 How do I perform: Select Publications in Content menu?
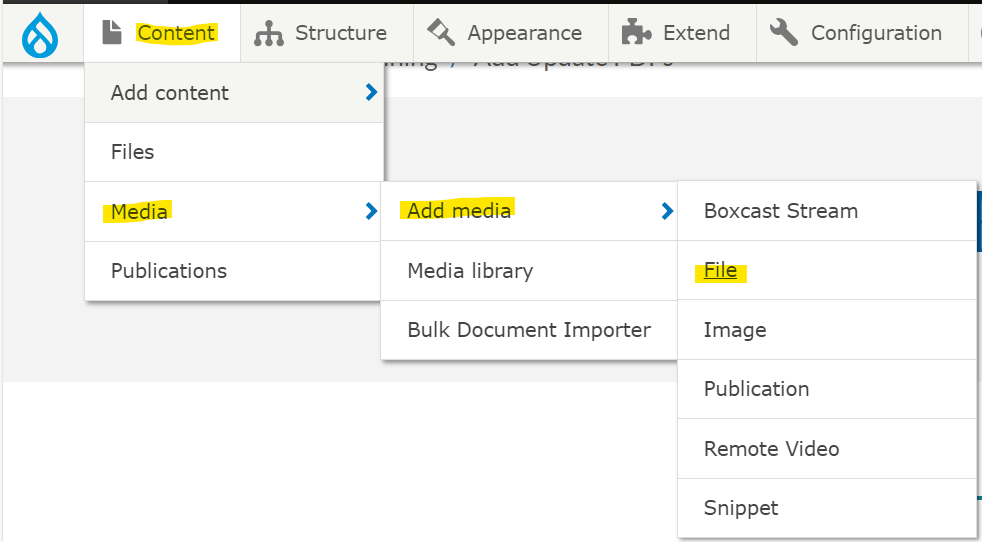coord(232,271)
